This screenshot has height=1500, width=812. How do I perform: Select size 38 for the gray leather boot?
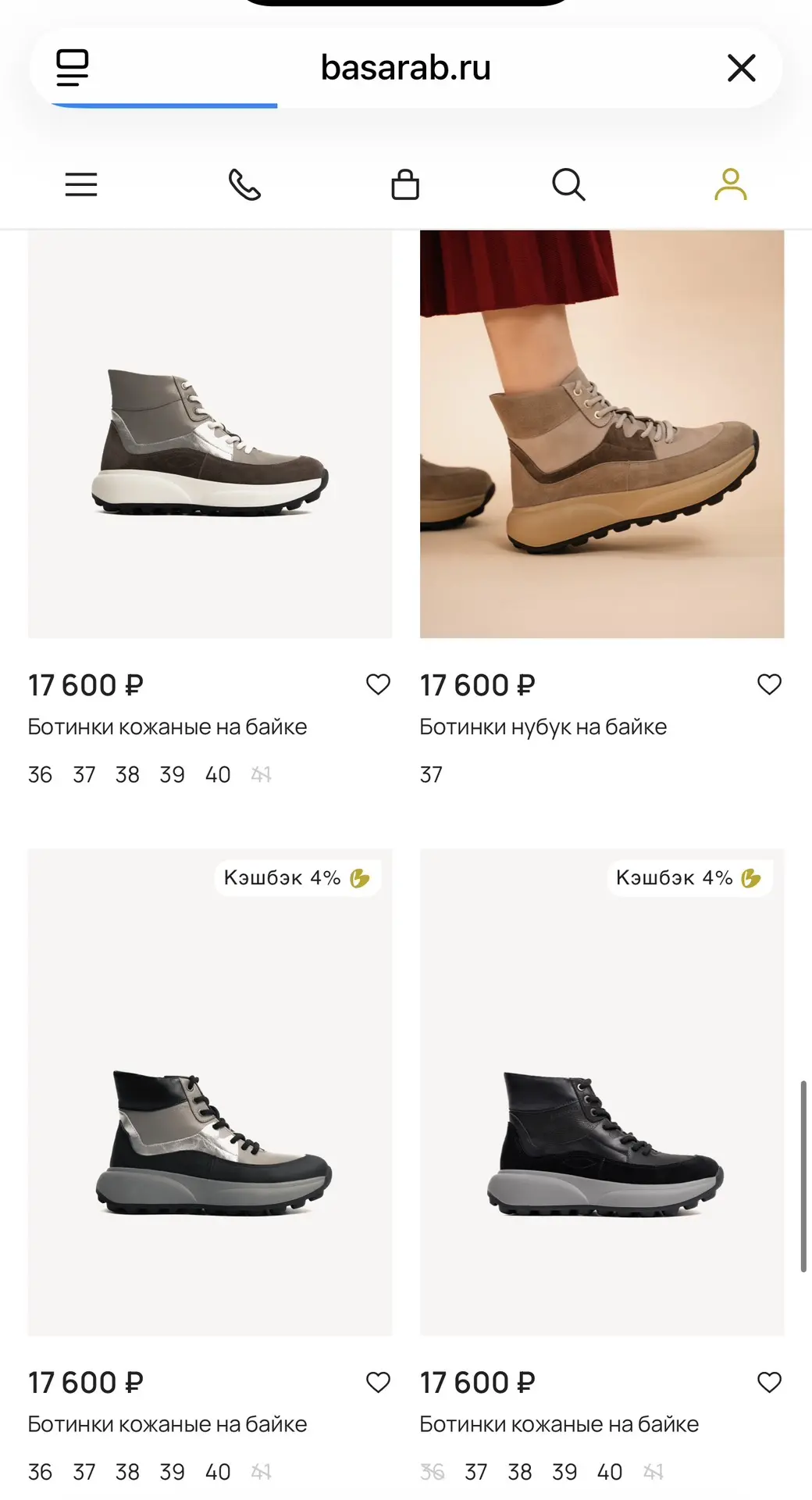coord(127,775)
